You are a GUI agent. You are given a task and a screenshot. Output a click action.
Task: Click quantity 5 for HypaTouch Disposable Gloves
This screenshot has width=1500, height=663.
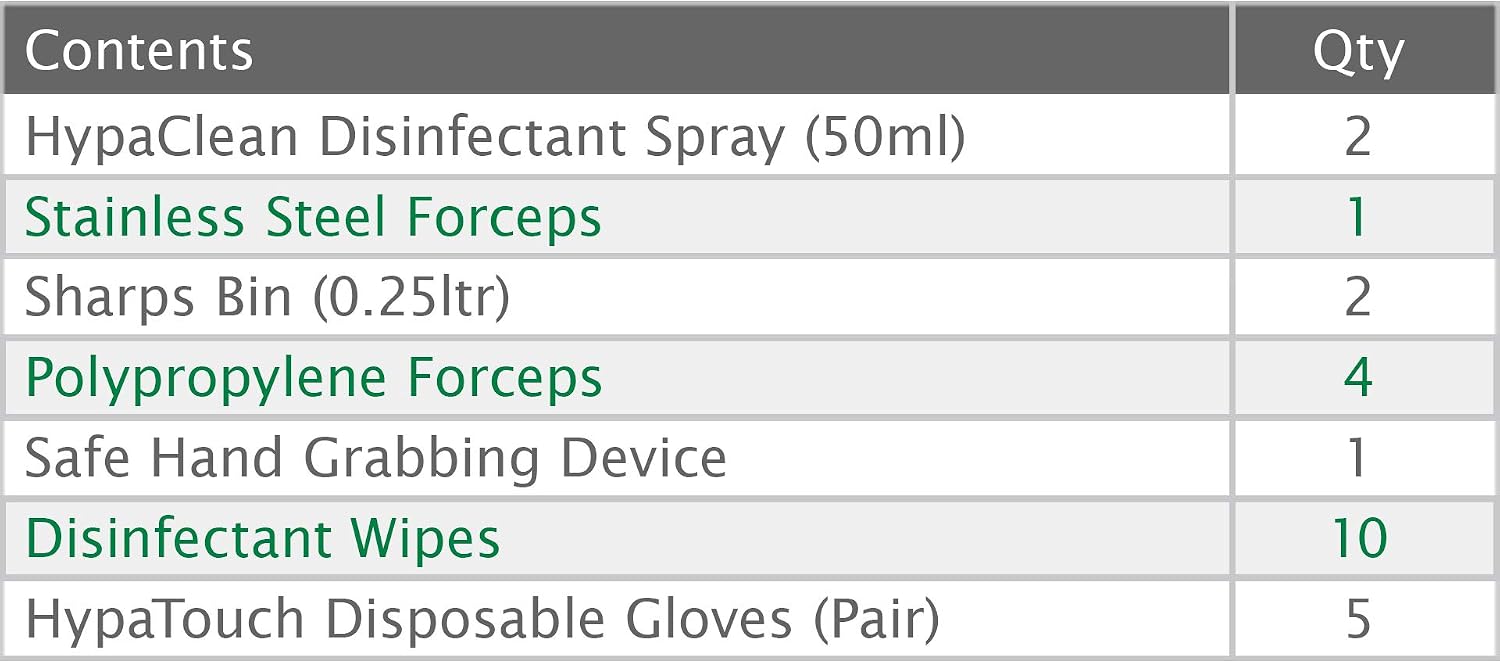click(x=1357, y=620)
